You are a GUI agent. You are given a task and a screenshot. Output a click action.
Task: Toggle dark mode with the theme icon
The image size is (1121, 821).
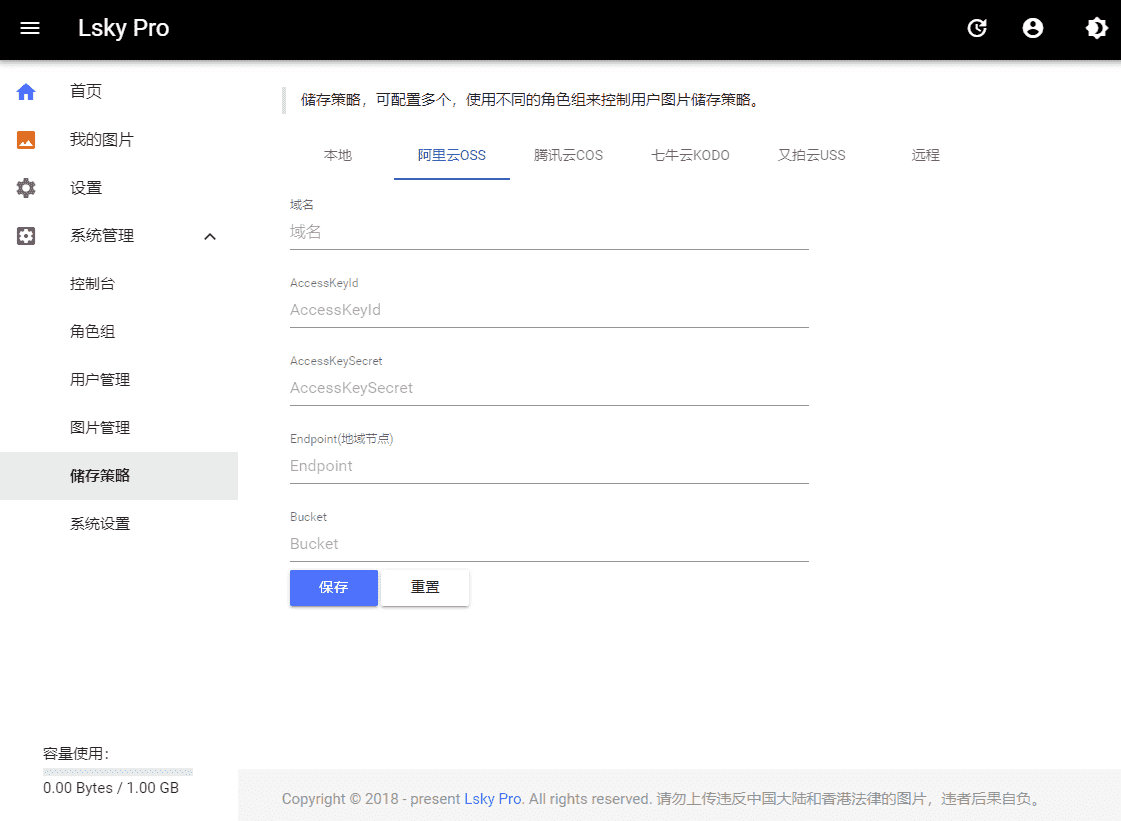1097,28
